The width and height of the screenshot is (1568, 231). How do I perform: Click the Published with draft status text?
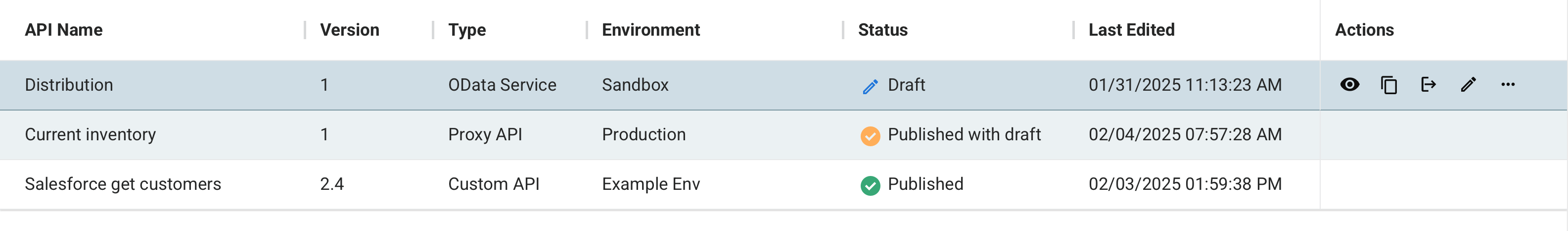click(964, 135)
